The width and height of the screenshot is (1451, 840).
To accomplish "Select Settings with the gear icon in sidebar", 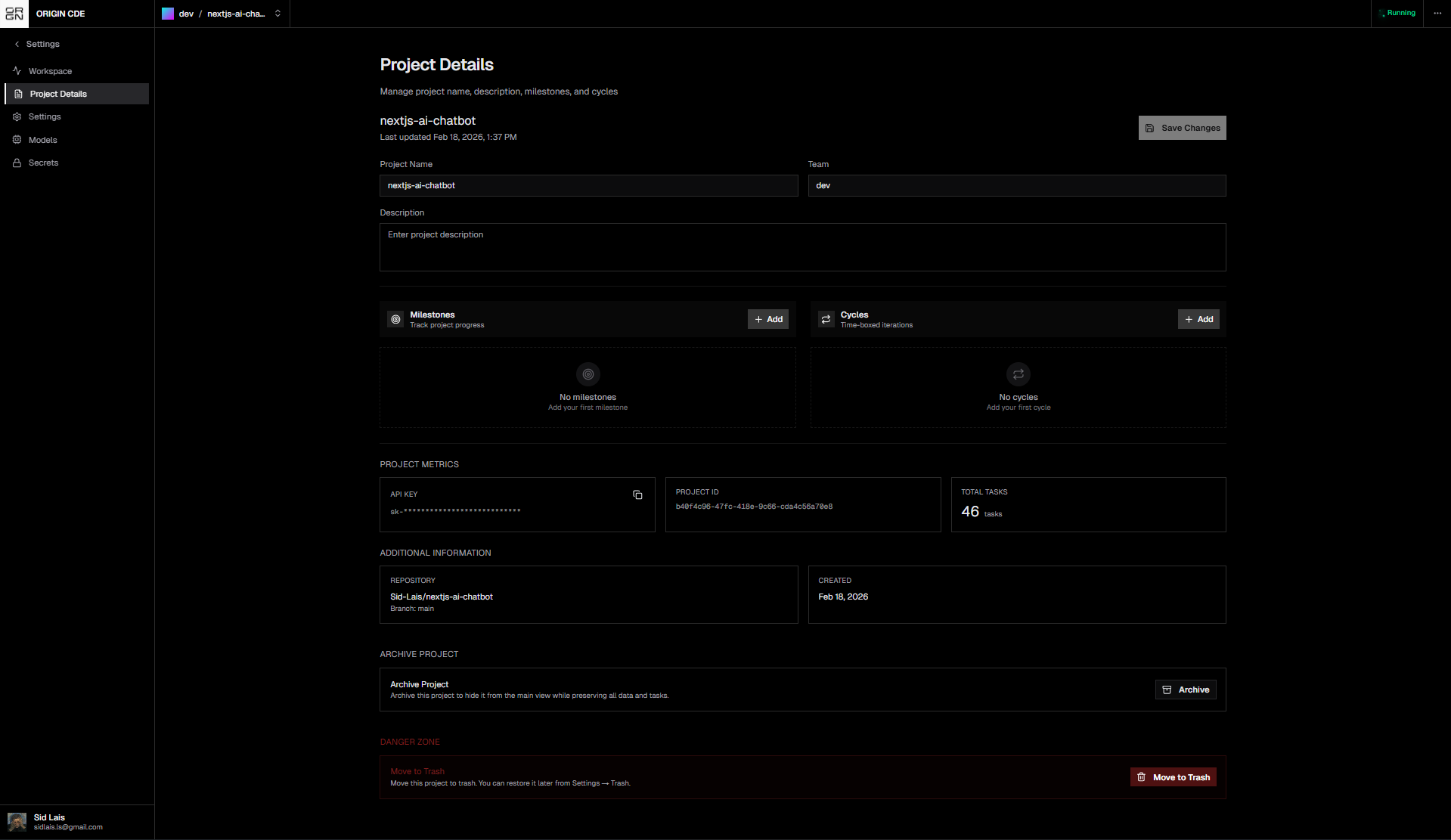I will click(x=45, y=116).
